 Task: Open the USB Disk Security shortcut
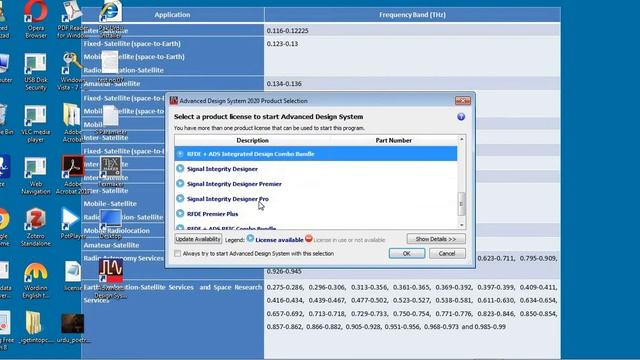pyautogui.click(x=36, y=72)
